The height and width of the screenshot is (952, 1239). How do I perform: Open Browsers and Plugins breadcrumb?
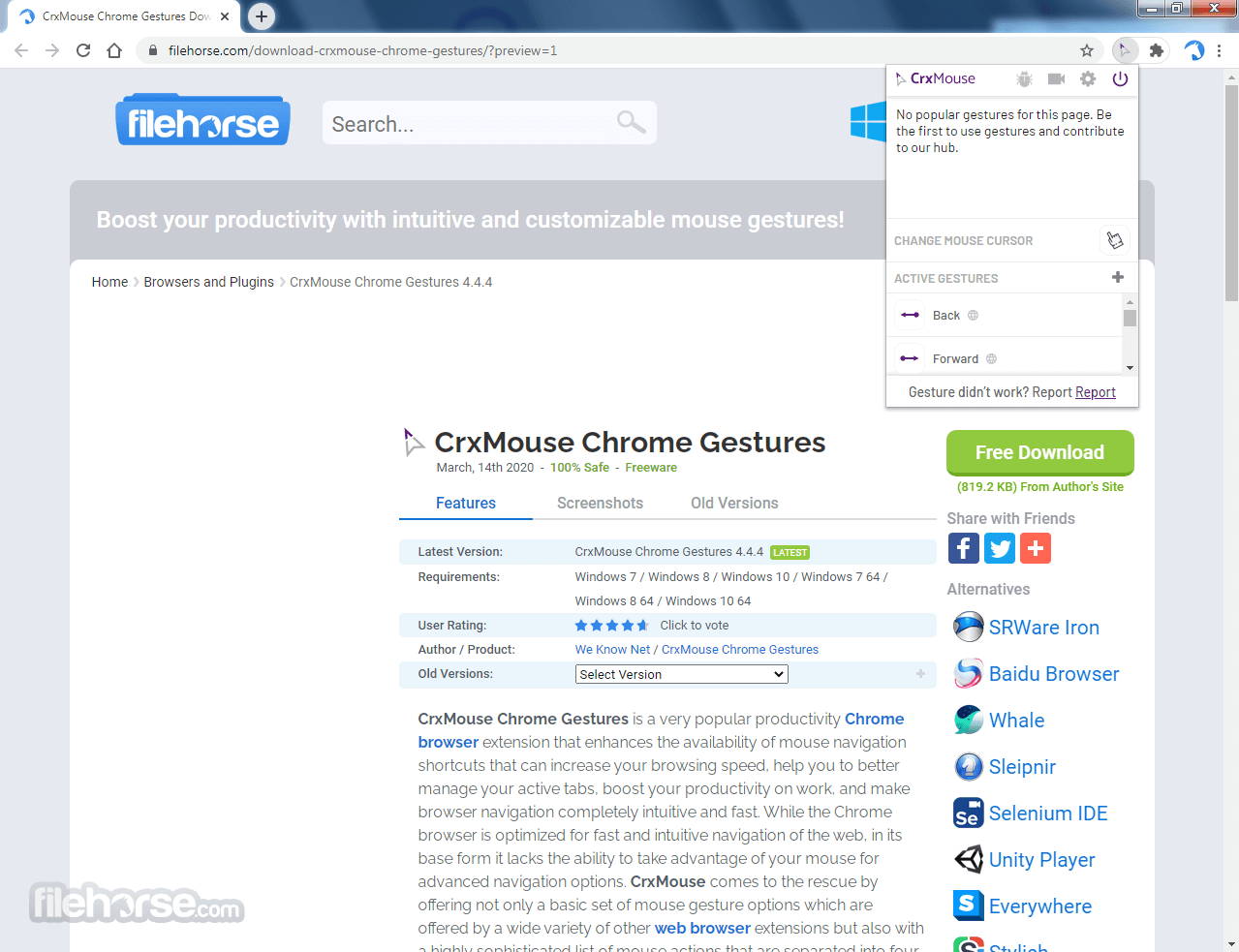click(x=209, y=282)
